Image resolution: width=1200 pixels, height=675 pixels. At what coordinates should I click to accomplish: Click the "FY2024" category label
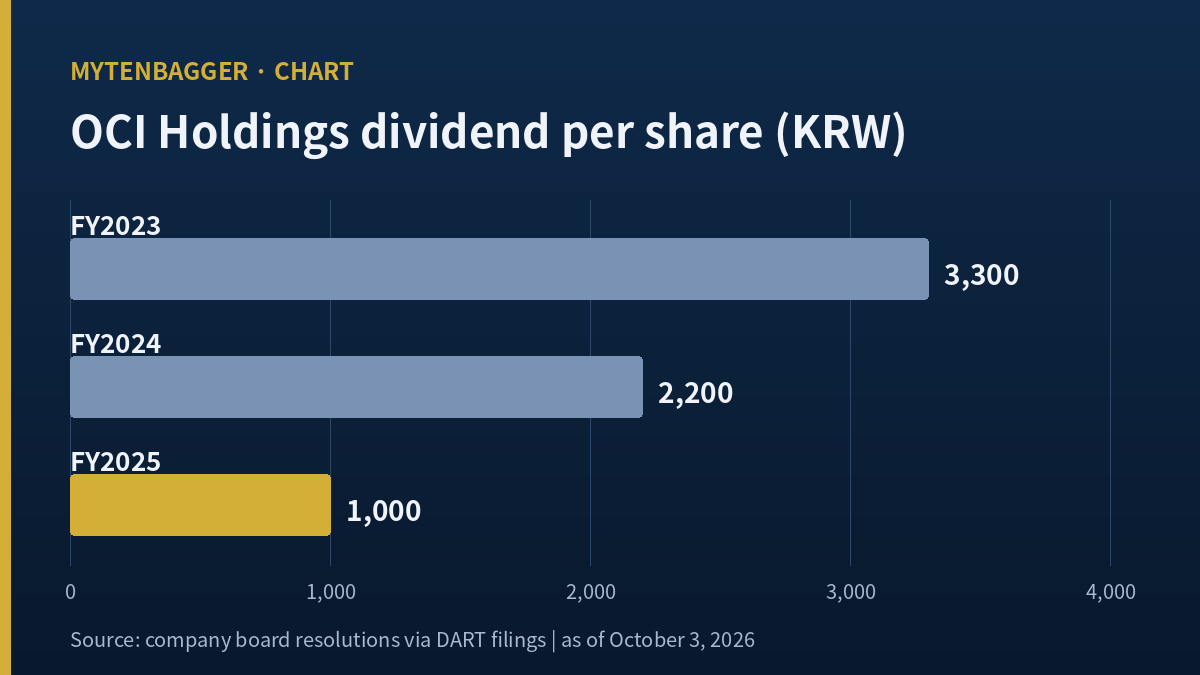click(x=116, y=344)
